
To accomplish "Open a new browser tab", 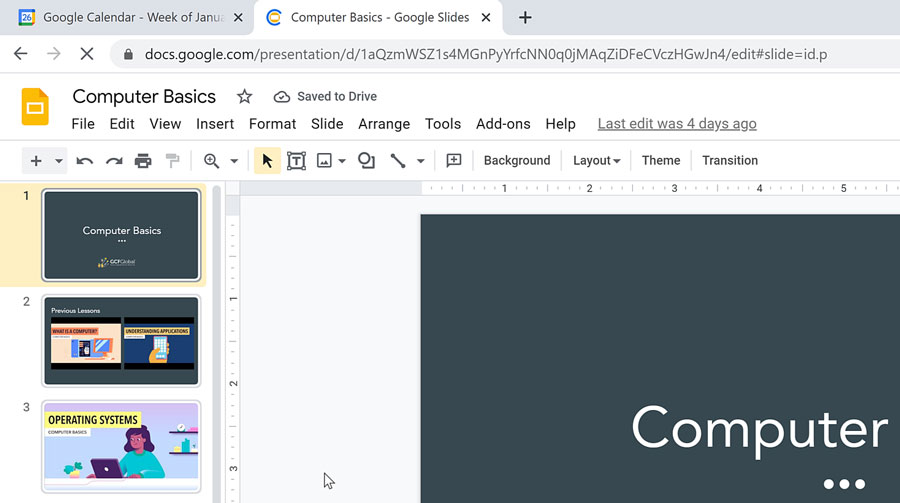I will click(525, 18).
